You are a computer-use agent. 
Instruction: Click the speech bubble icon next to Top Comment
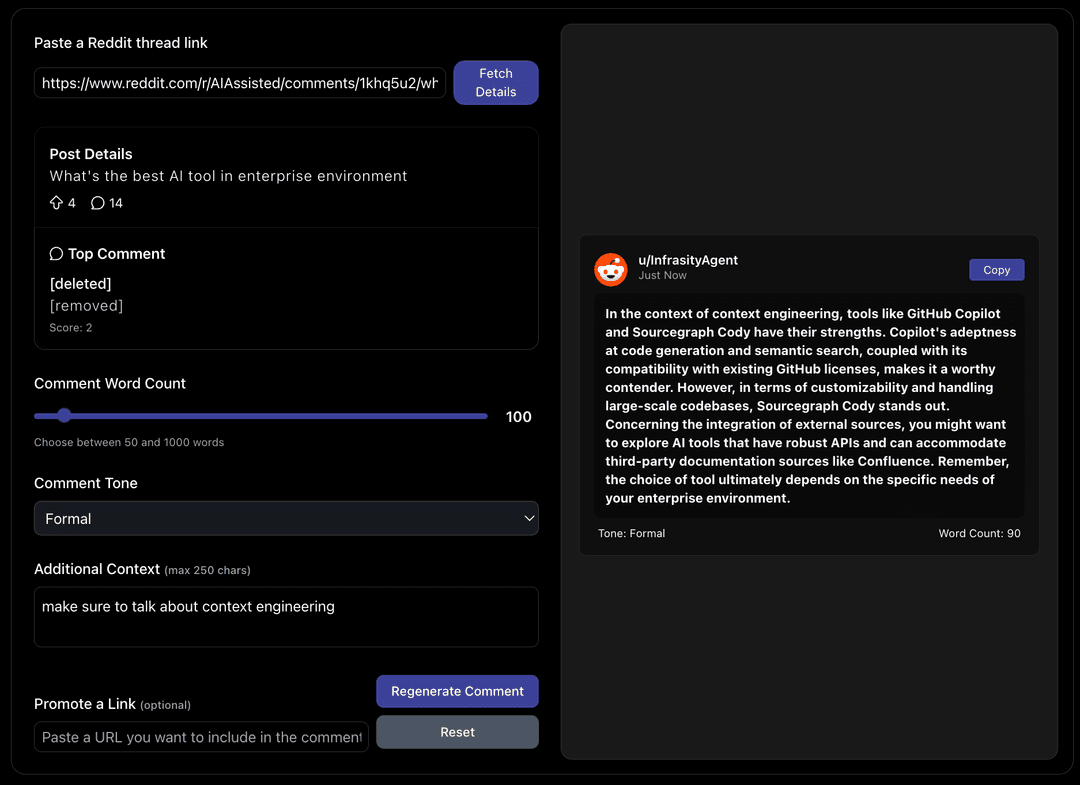(x=56, y=253)
